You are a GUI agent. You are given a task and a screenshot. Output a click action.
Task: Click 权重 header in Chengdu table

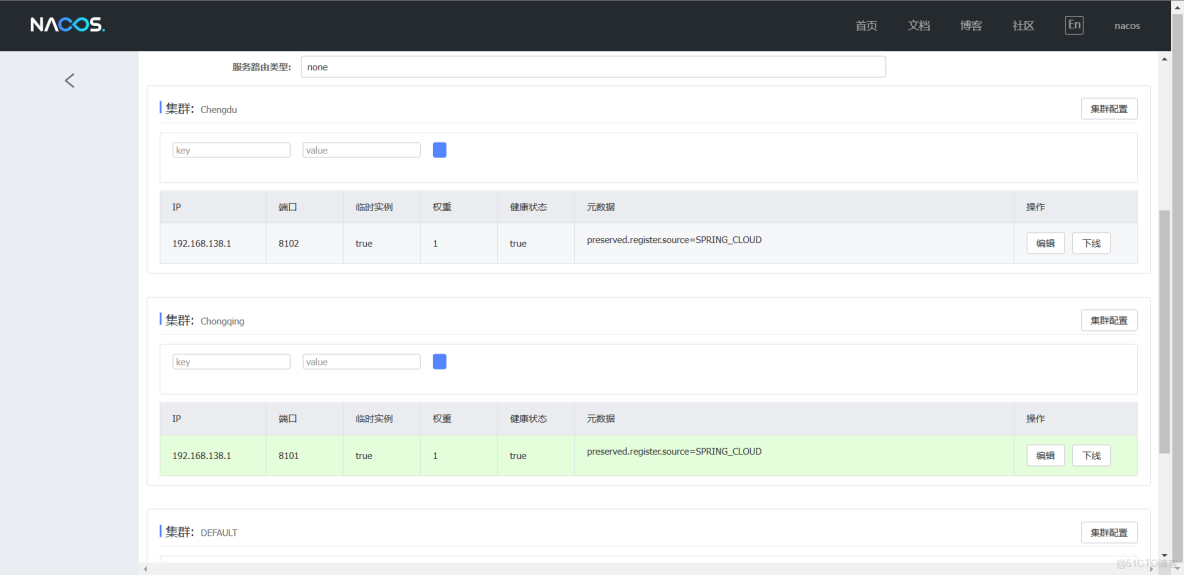tap(442, 207)
